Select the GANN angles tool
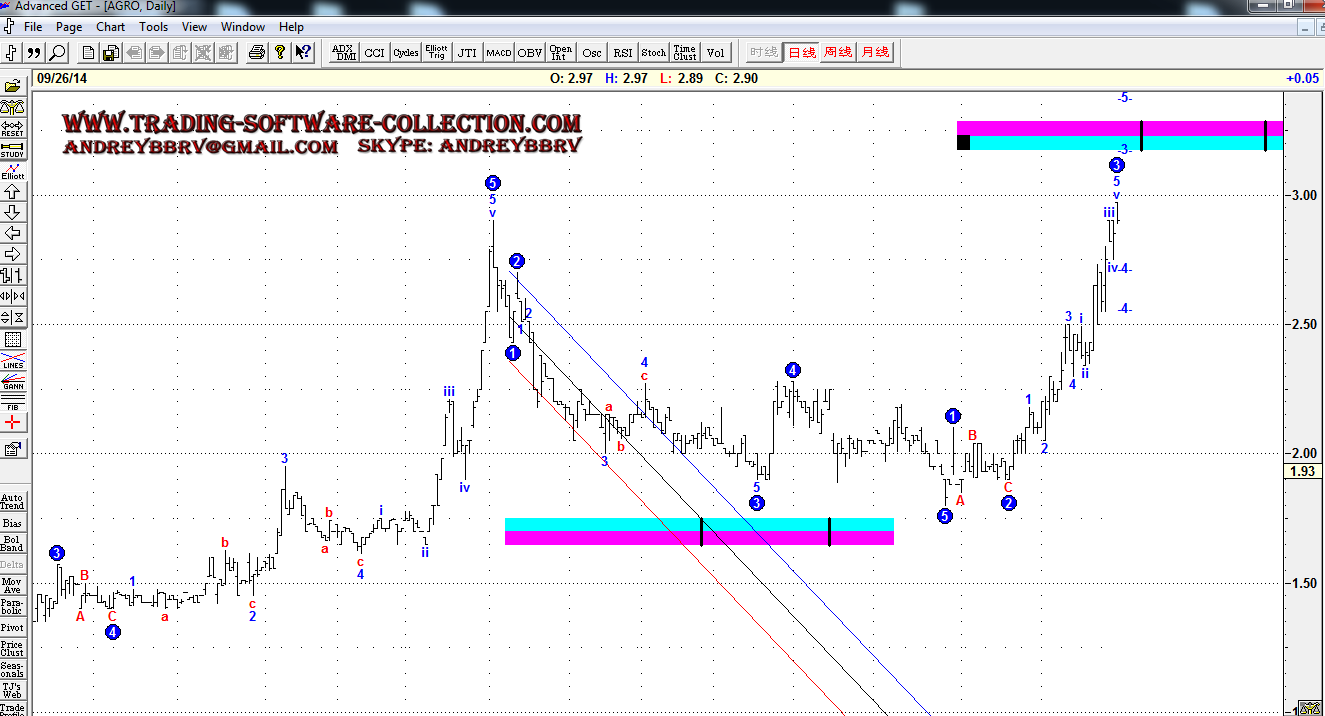The height and width of the screenshot is (716, 1325). pos(12,382)
